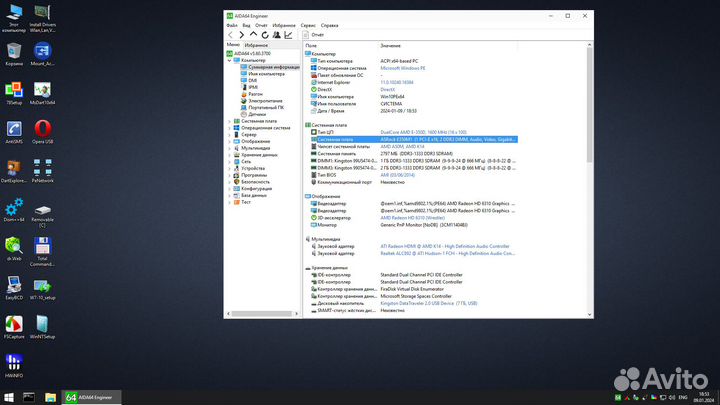
Task: Open the AMD Radeon HD 6310 (Wrestler) link
Action: coord(412,218)
